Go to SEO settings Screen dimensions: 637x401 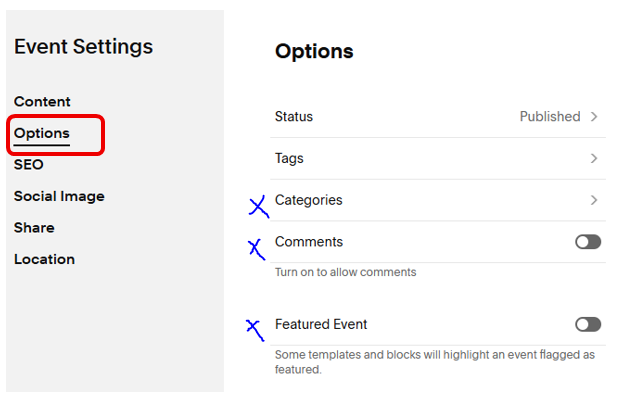click(29, 165)
